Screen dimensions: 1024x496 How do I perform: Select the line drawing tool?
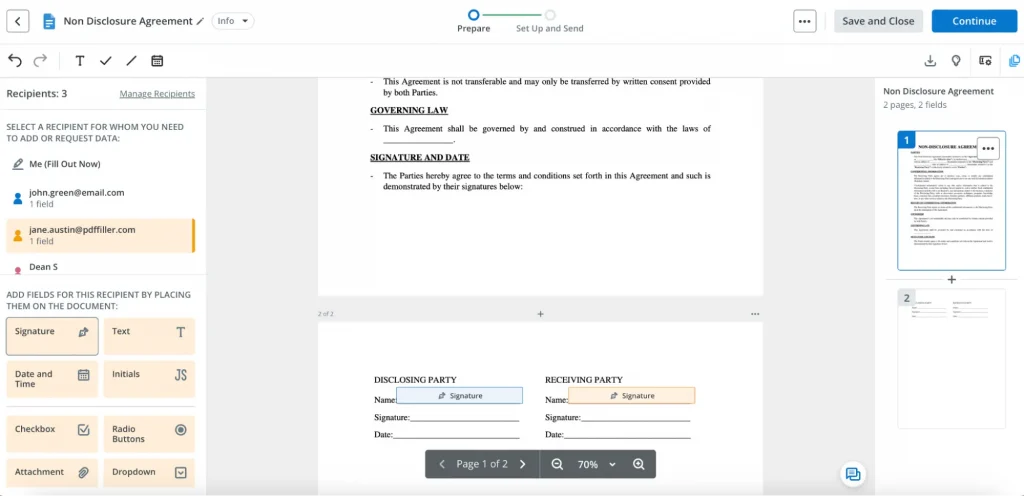coord(131,61)
